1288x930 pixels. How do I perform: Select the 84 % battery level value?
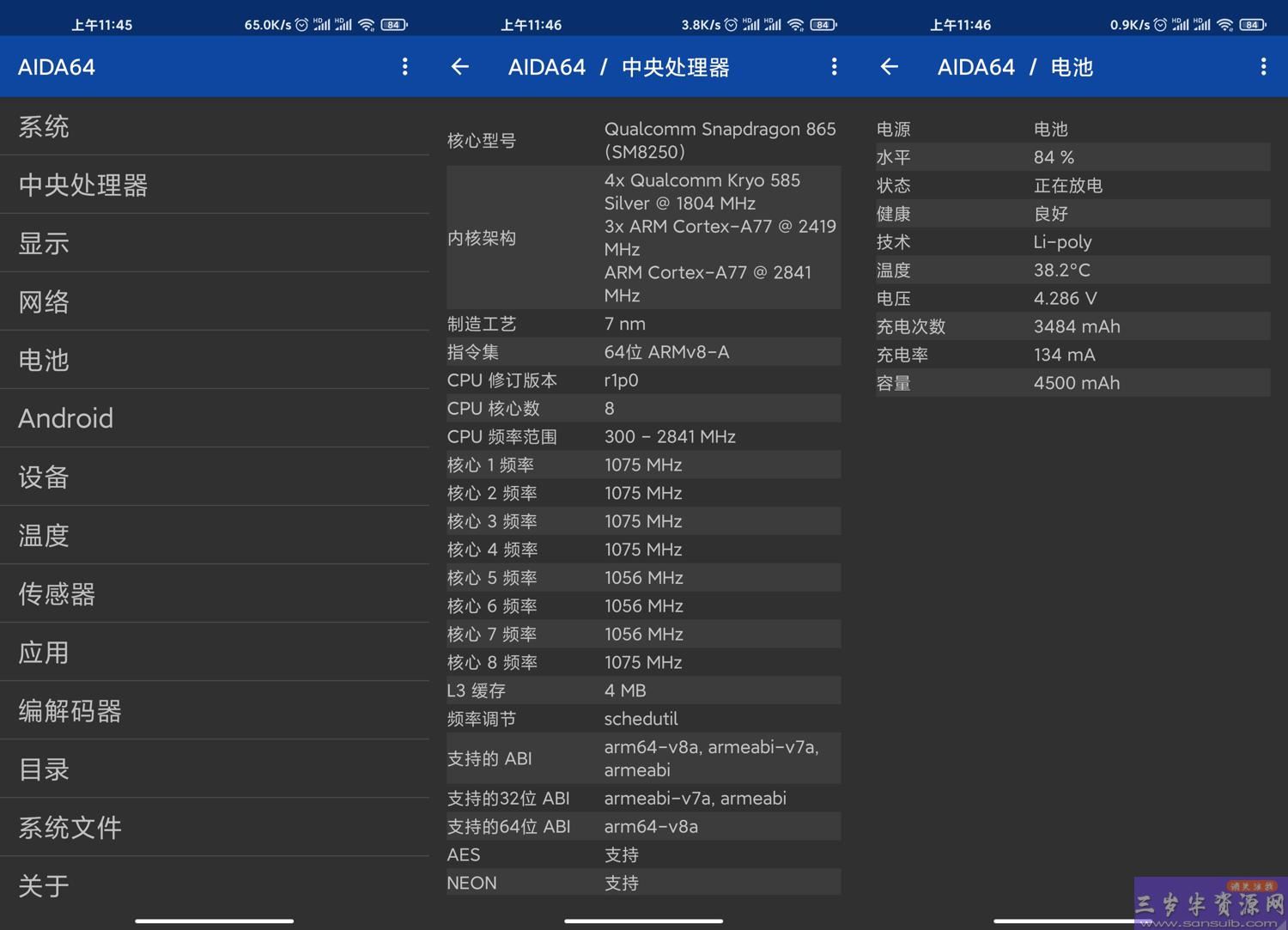pyautogui.click(x=1054, y=157)
